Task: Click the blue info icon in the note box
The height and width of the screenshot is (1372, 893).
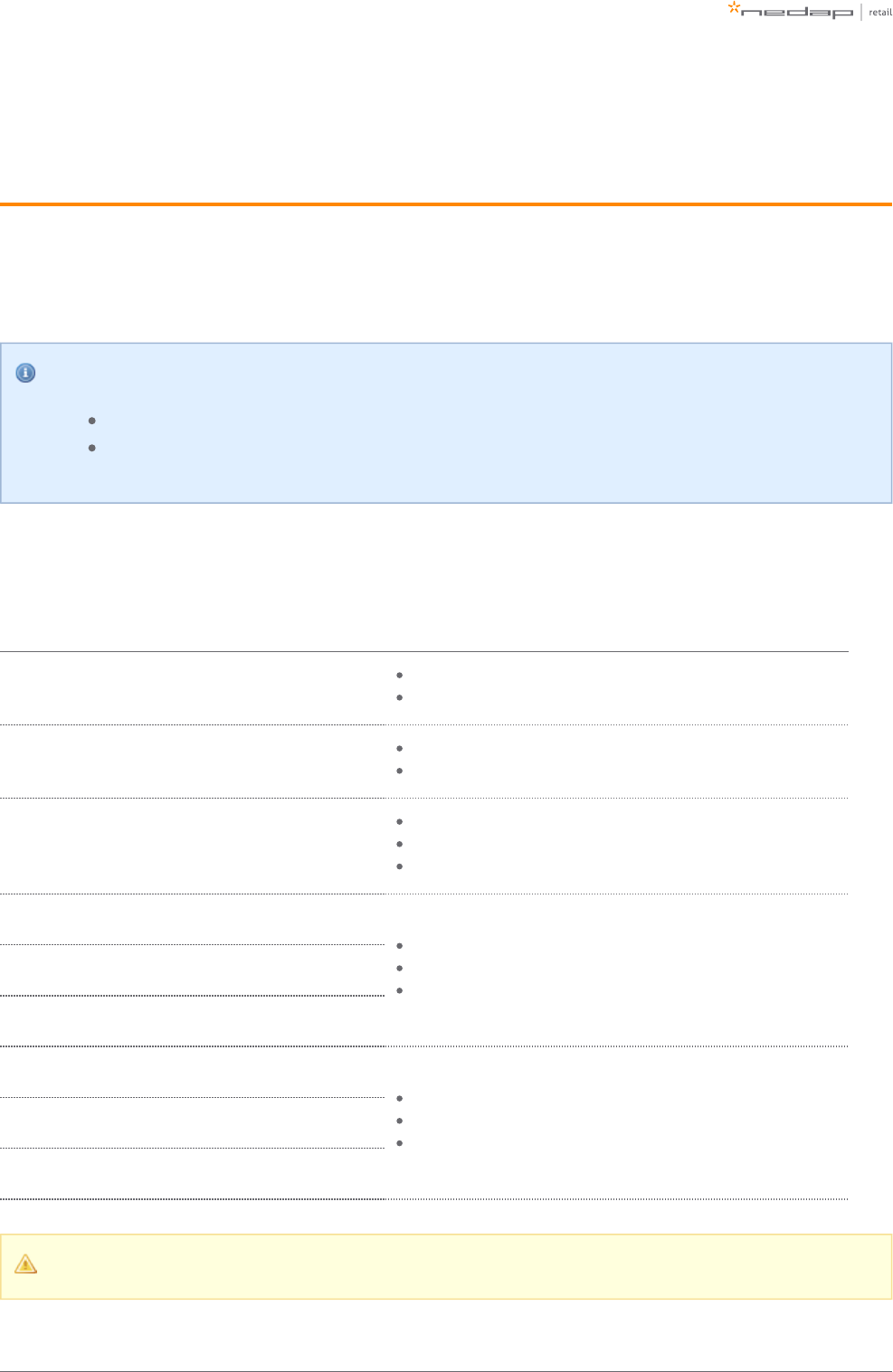Action: pyautogui.click(x=26, y=373)
